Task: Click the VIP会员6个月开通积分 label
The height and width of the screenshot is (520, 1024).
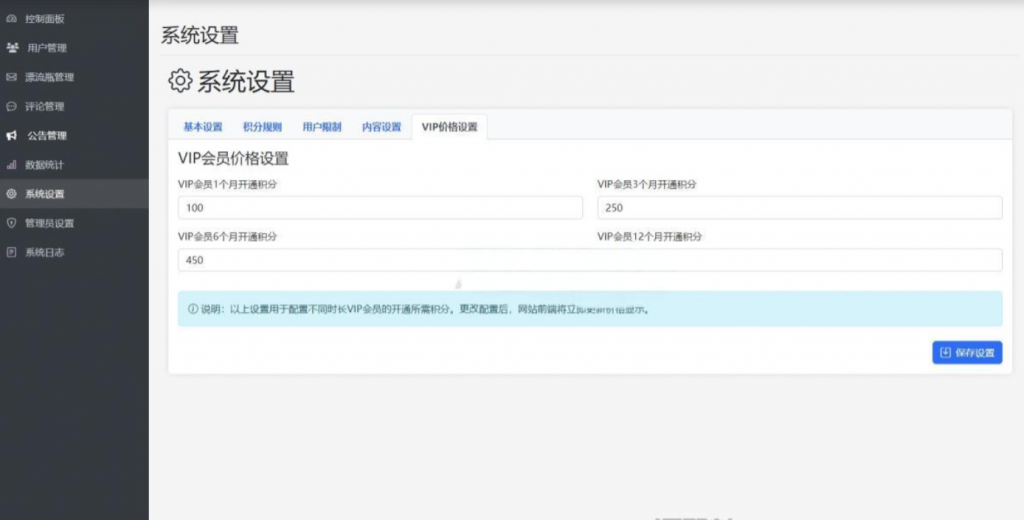Action: [227, 237]
